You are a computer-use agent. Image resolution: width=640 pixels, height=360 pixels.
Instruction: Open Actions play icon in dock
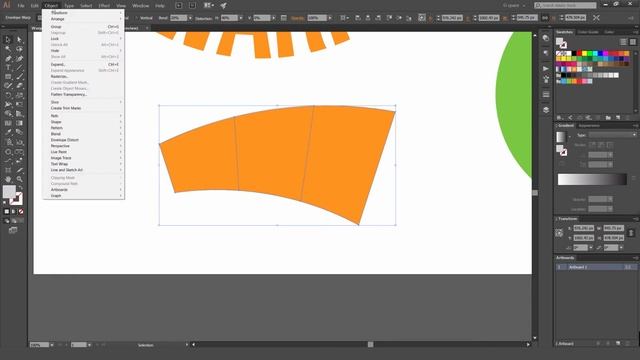(x=546, y=69)
